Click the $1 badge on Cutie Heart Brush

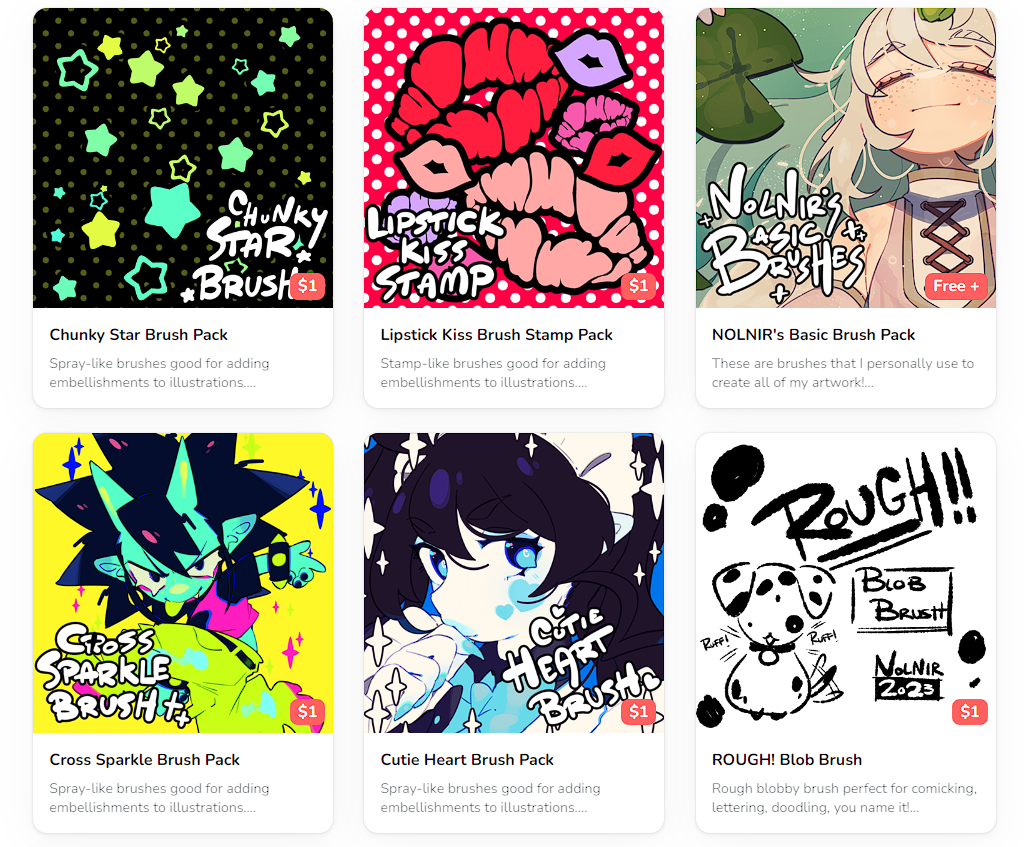click(639, 711)
